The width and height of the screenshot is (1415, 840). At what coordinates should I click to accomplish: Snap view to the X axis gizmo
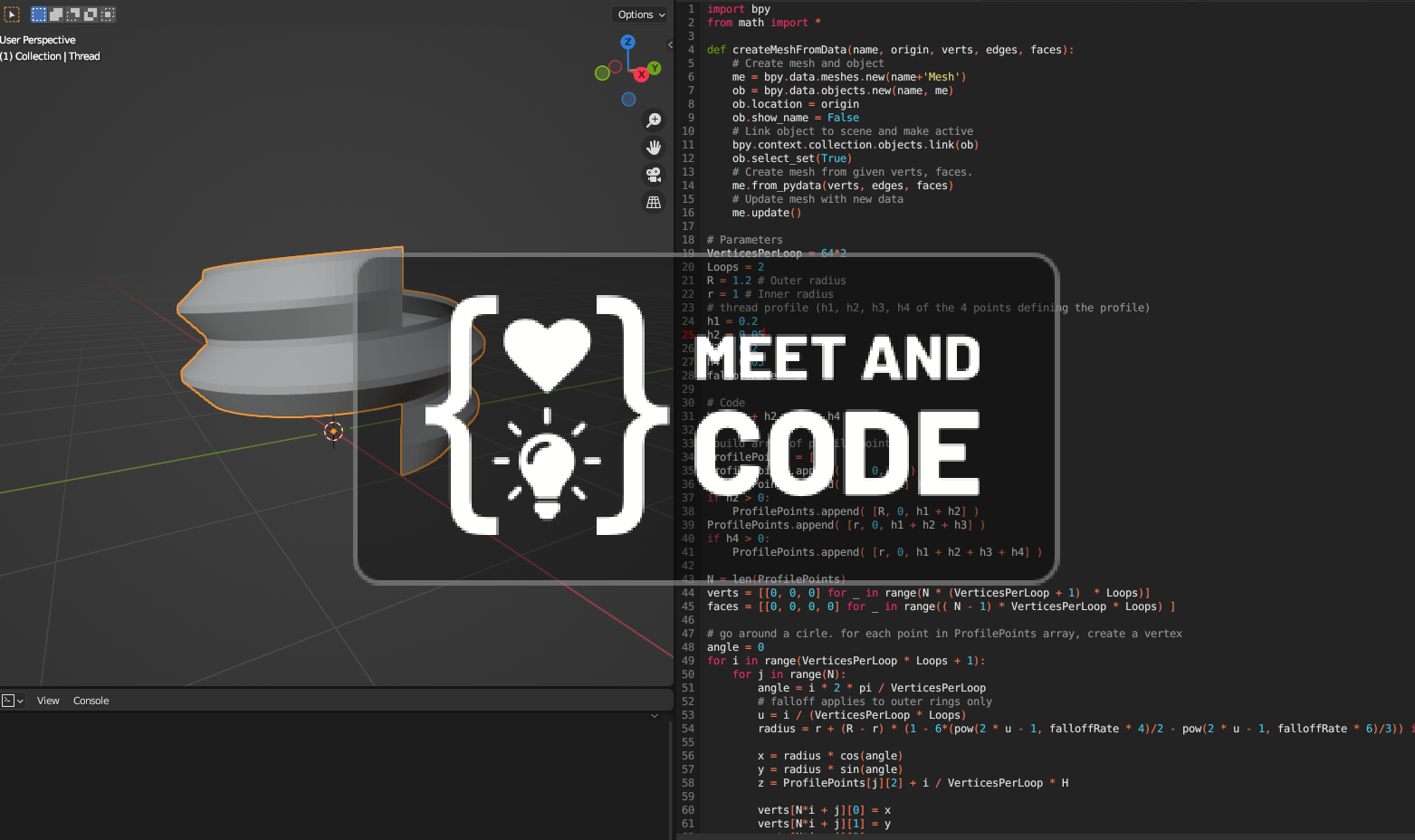tap(641, 74)
